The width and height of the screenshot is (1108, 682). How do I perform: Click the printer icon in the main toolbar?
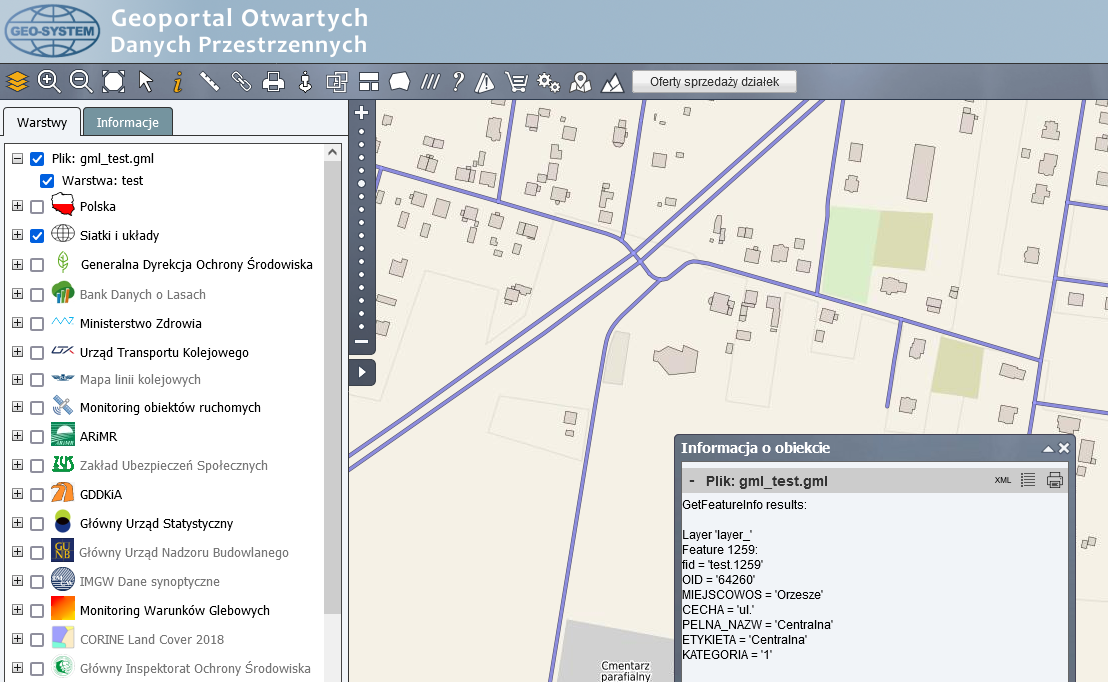click(x=273, y=82)
